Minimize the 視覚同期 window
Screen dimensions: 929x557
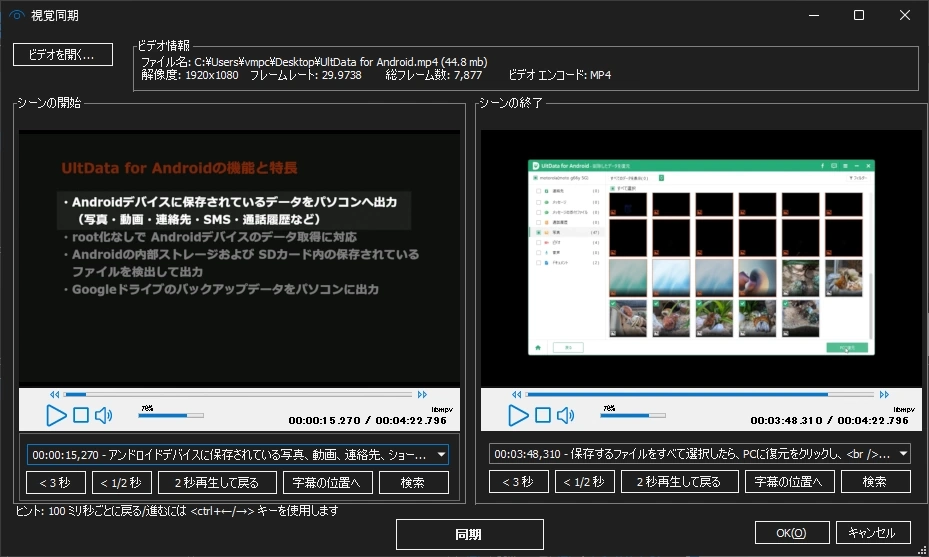coord(814,15)
